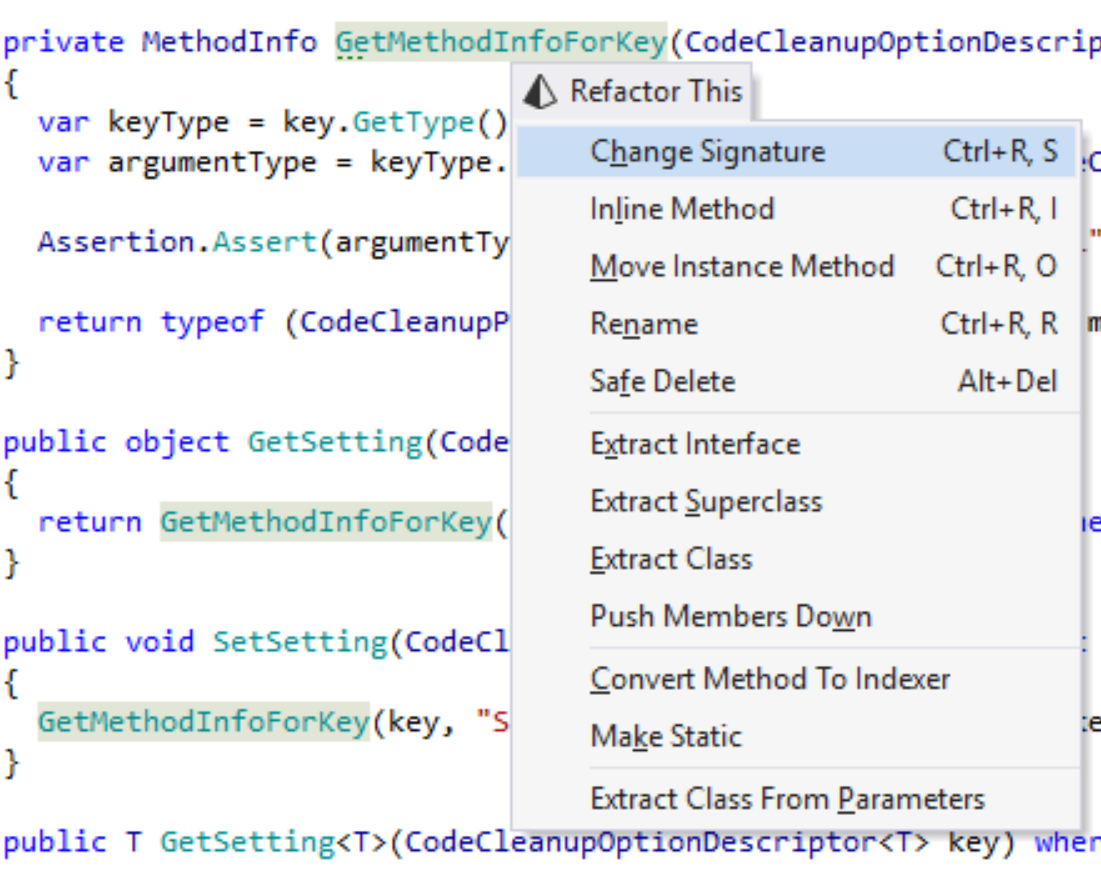The image size is (1101, 873).
Task: Choose Extract Class menu item
Action: [x=671, y=559]
